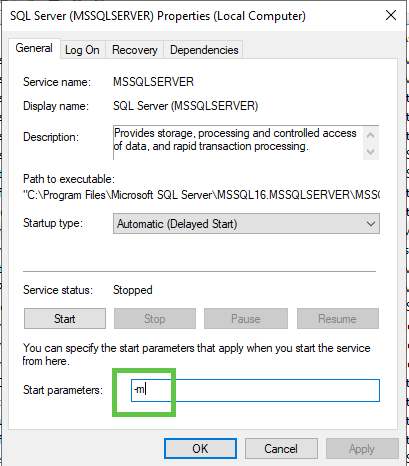Click the greyed-out Apply button

click(362, 449)
